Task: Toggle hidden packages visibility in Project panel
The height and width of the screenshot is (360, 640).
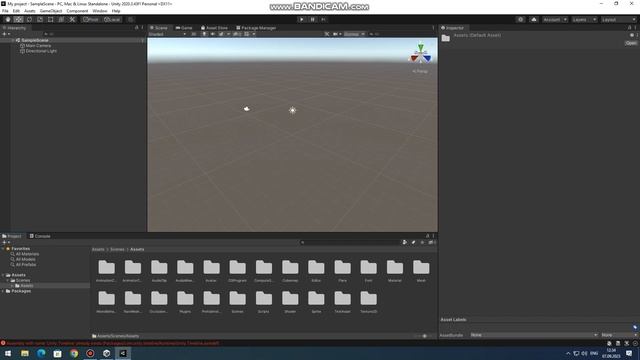Action: [431, 242]
